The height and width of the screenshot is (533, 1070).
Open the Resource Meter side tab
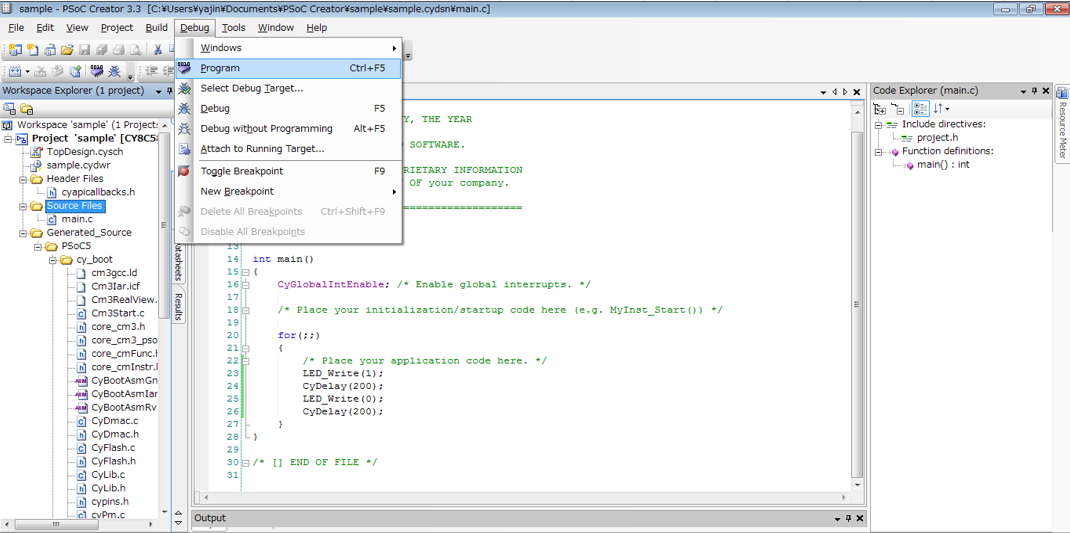click(1062, 123)
